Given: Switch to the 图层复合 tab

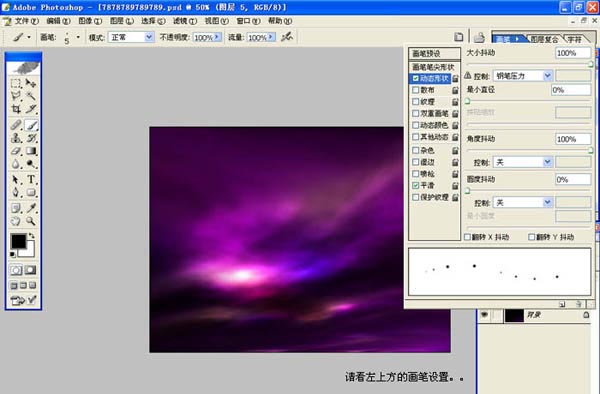Looking at the screenshot, I should 544,39.
